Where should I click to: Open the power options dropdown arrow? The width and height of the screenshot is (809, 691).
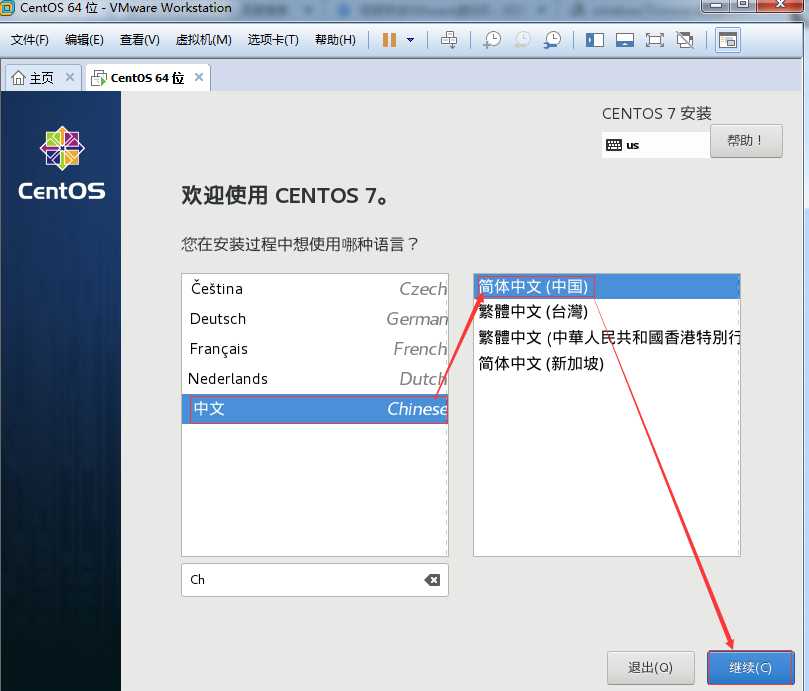pyautogui.click(x=410, y=40)
